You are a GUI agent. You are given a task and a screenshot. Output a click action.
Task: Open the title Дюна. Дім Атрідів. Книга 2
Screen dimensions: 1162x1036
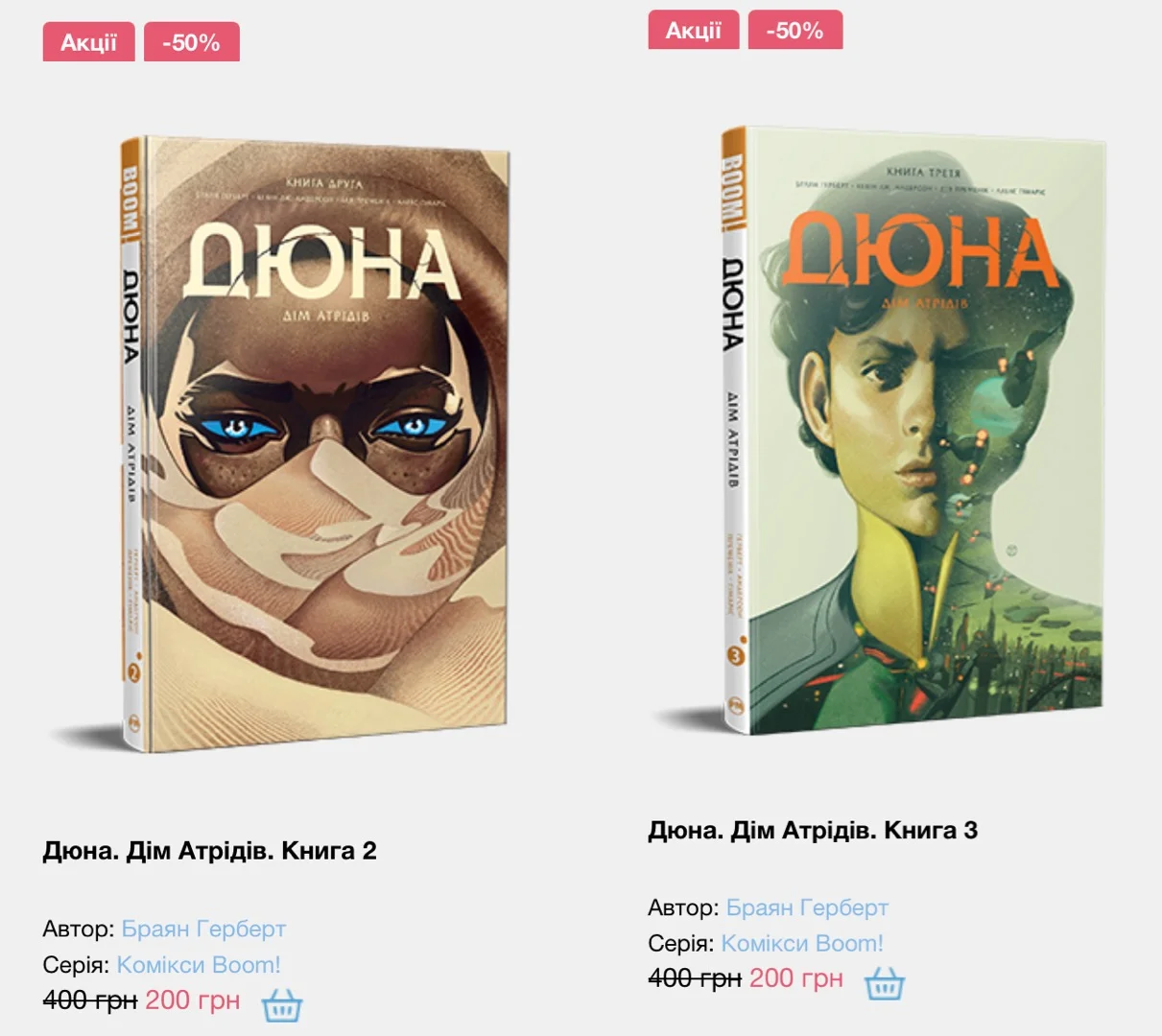pos(209,851)
